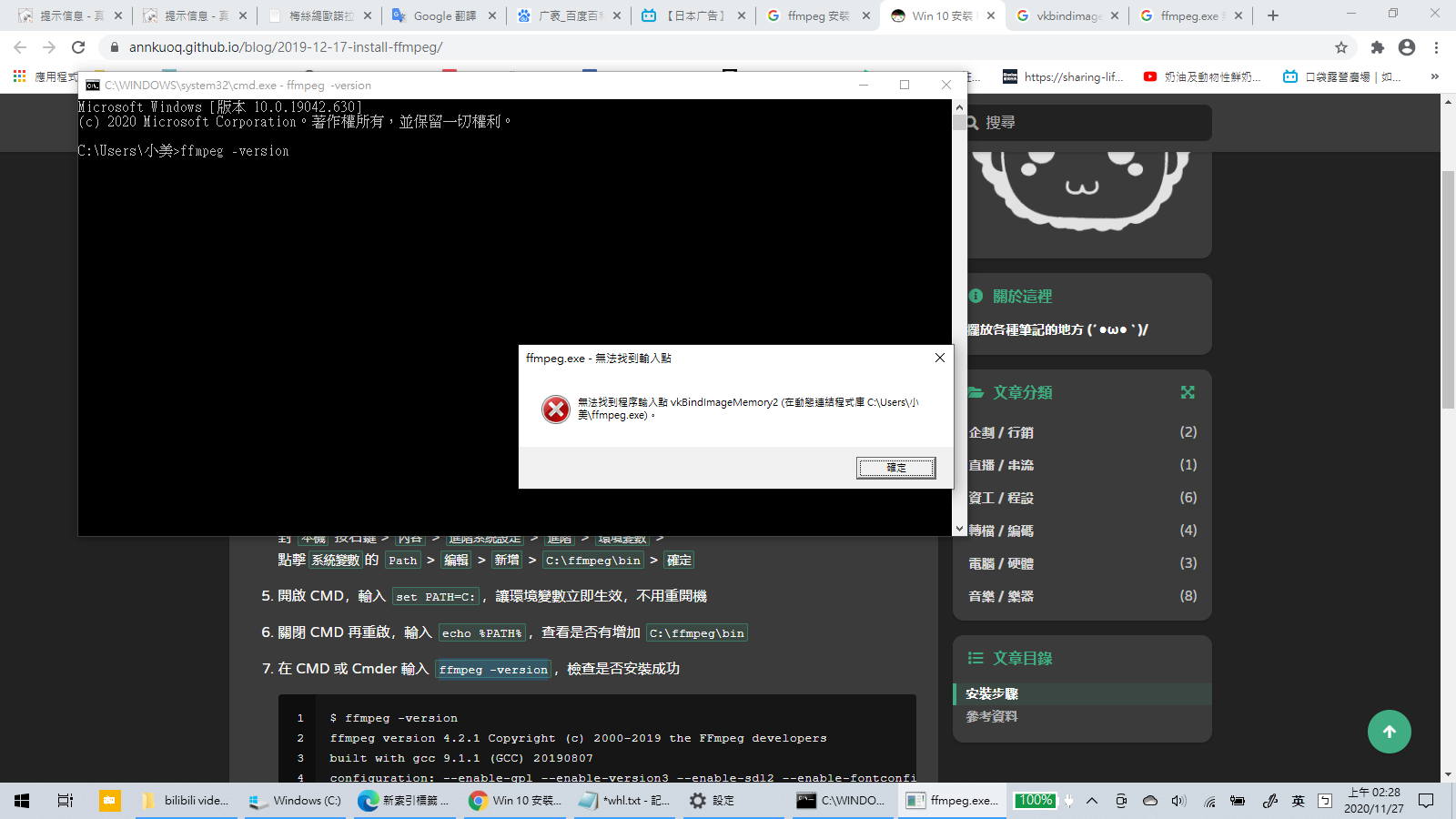The image size is (1456, 819).
Task: Click the volume speaker icon in the tray
Action: click(x=1179, y=801)
